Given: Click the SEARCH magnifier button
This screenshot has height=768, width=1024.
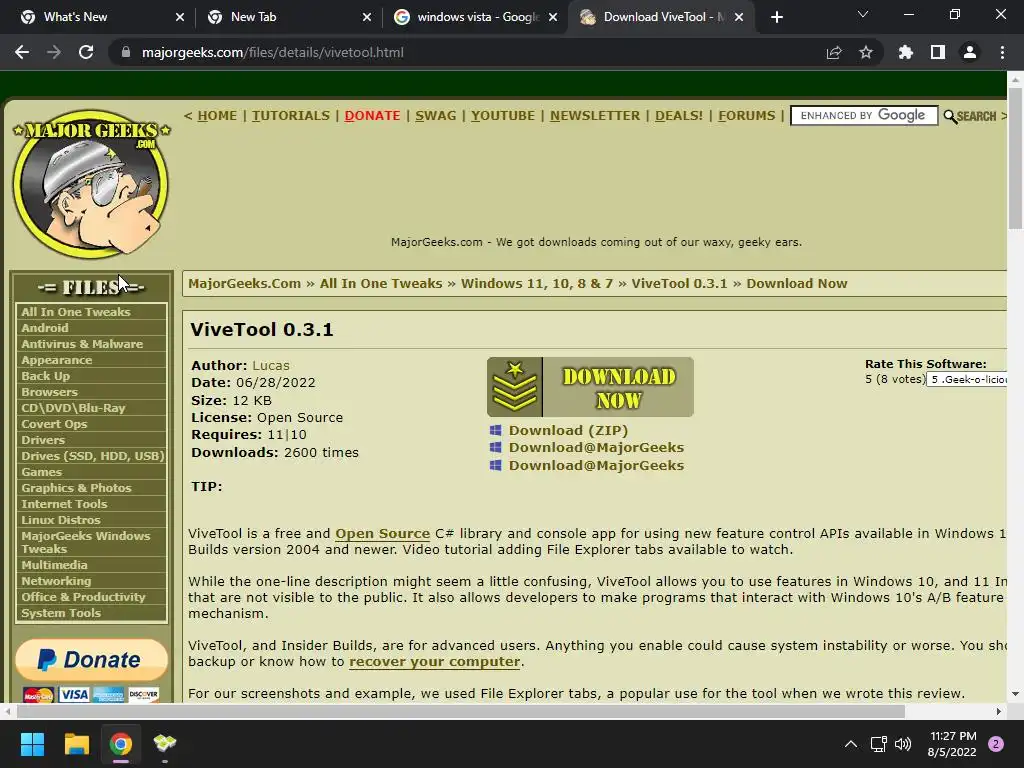Looking at the screenshot, I should (970, 116).
